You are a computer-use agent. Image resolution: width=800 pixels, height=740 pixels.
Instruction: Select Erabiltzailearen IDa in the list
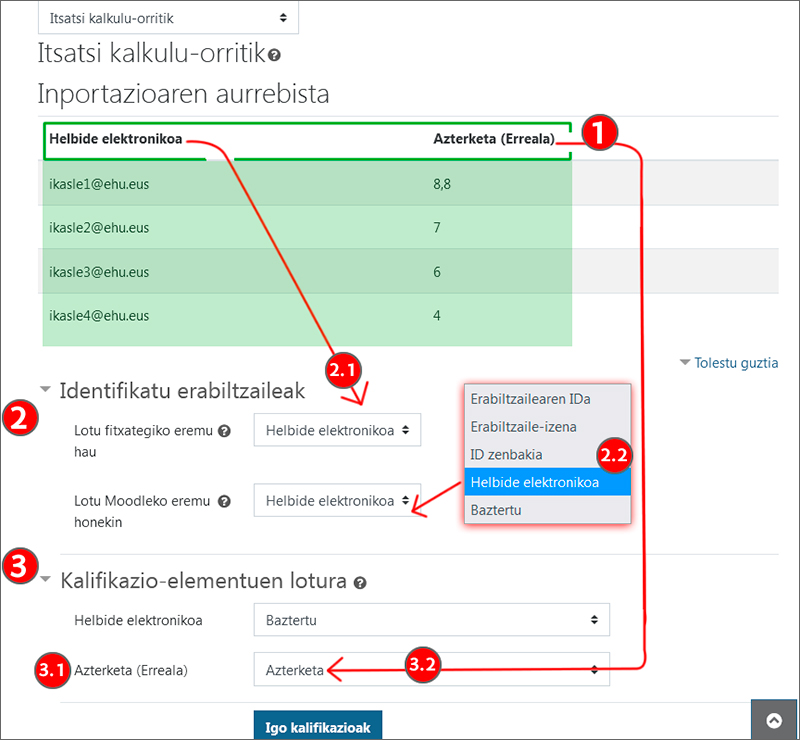coord(530,399)
